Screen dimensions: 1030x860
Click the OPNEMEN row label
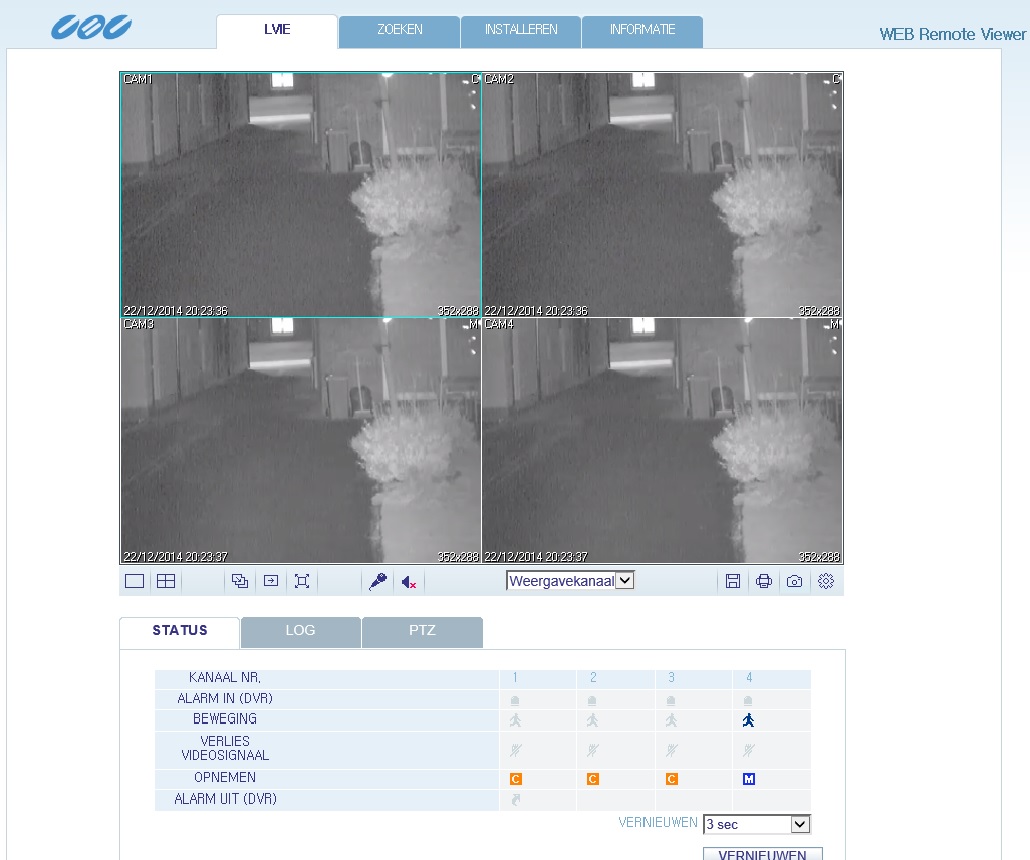tap(225, 778)
